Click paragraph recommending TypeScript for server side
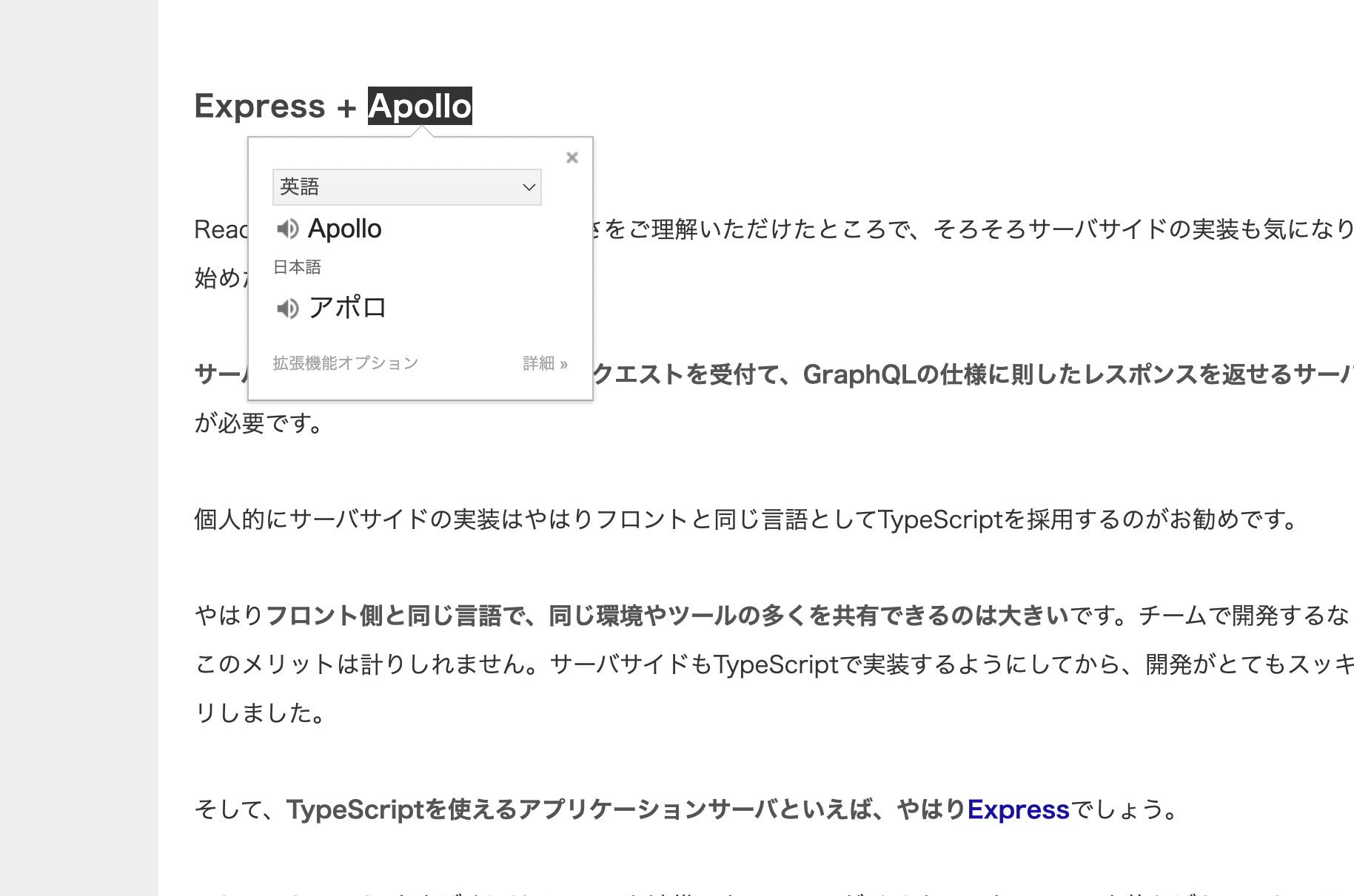1354x896 pixels. 746,519
